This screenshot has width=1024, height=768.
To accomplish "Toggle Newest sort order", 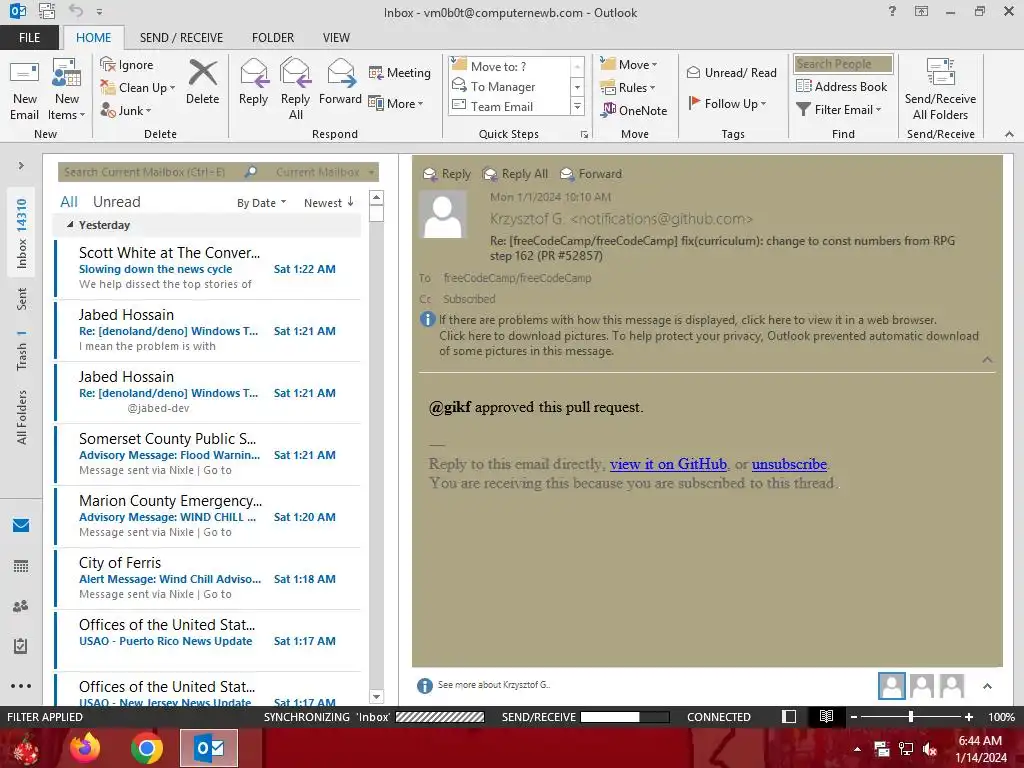I will coord(328,203).
